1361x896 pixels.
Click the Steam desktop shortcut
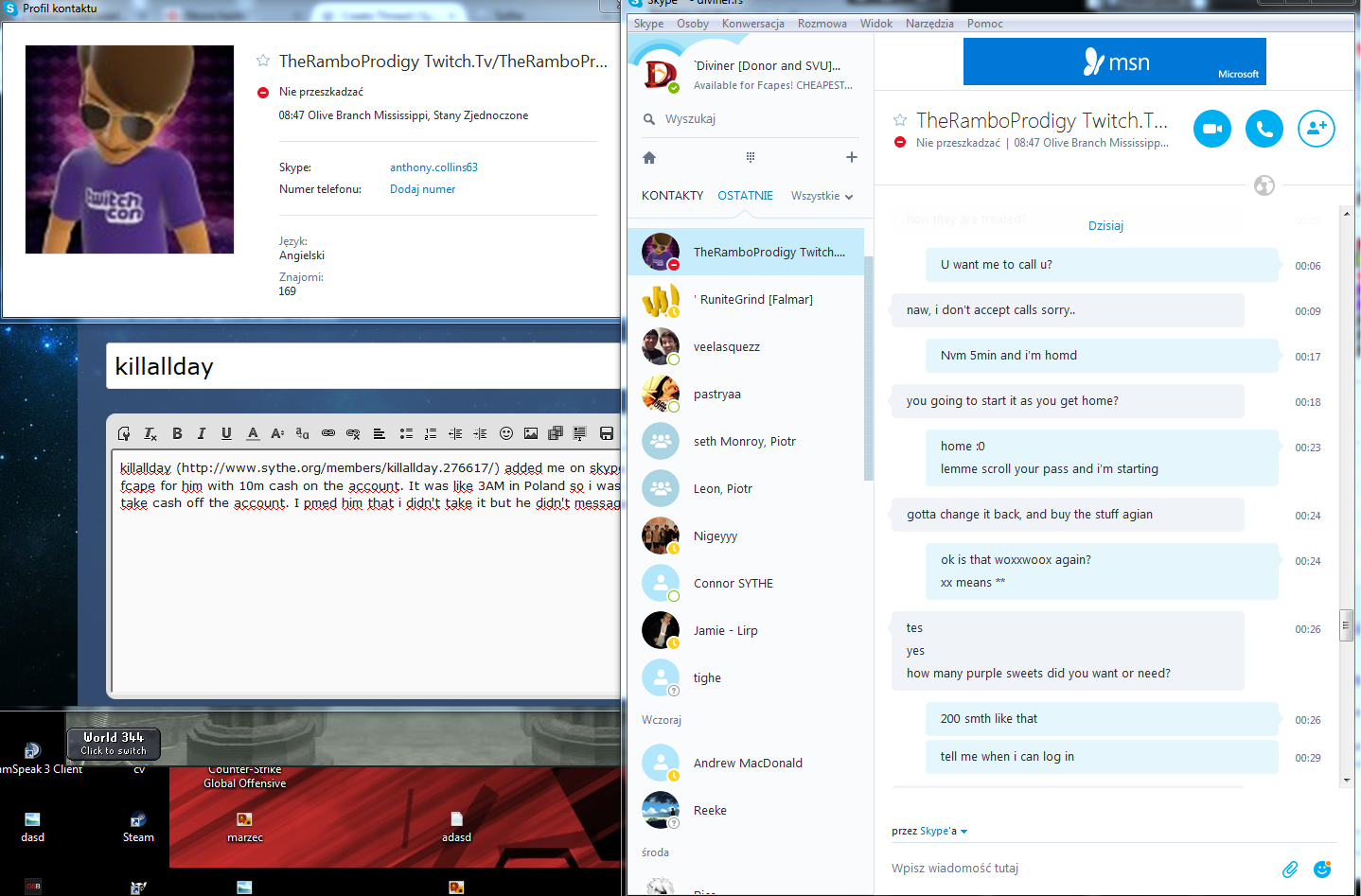[x=138, y=827]
